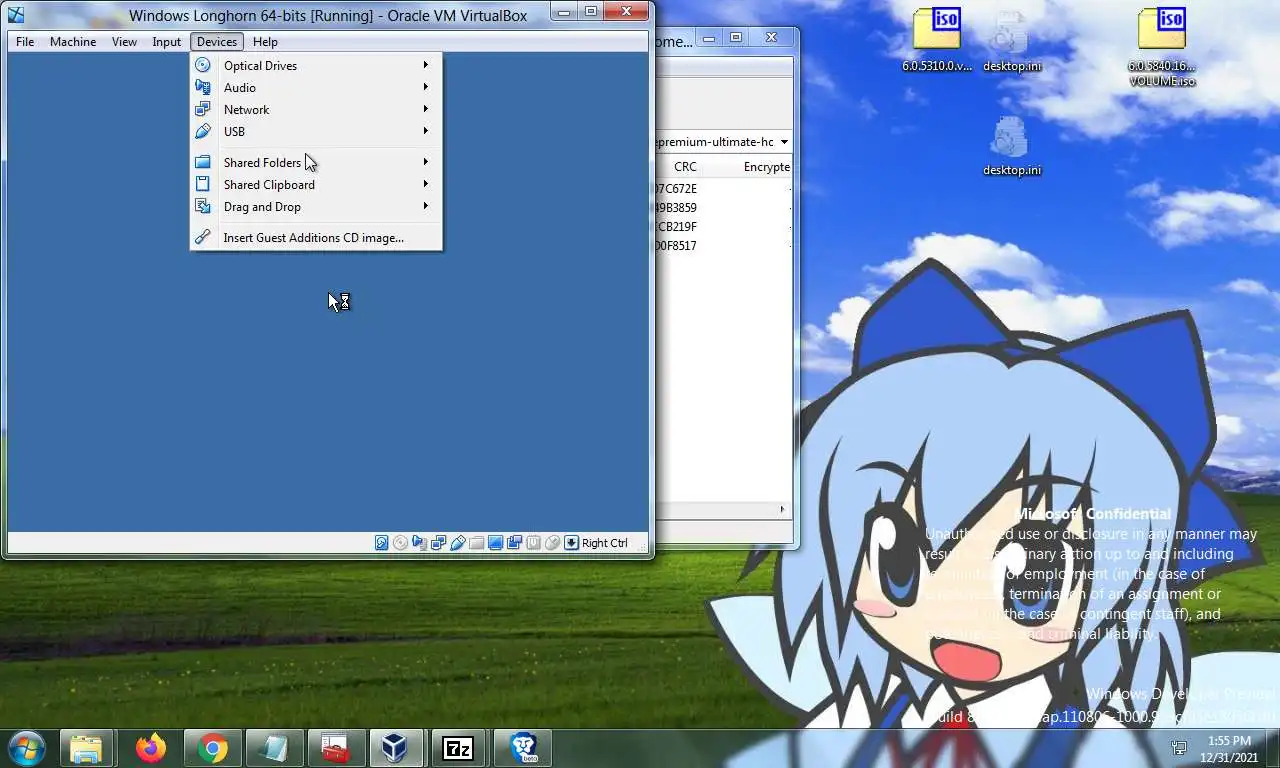Choose Optical Drives in Devices menu
1280x768 pixels.
point(316,65)
